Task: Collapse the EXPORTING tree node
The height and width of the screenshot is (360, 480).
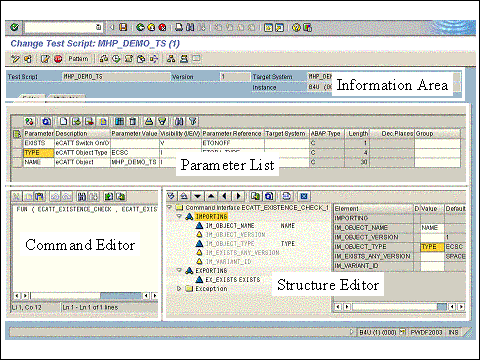Action: coord(179,270)
